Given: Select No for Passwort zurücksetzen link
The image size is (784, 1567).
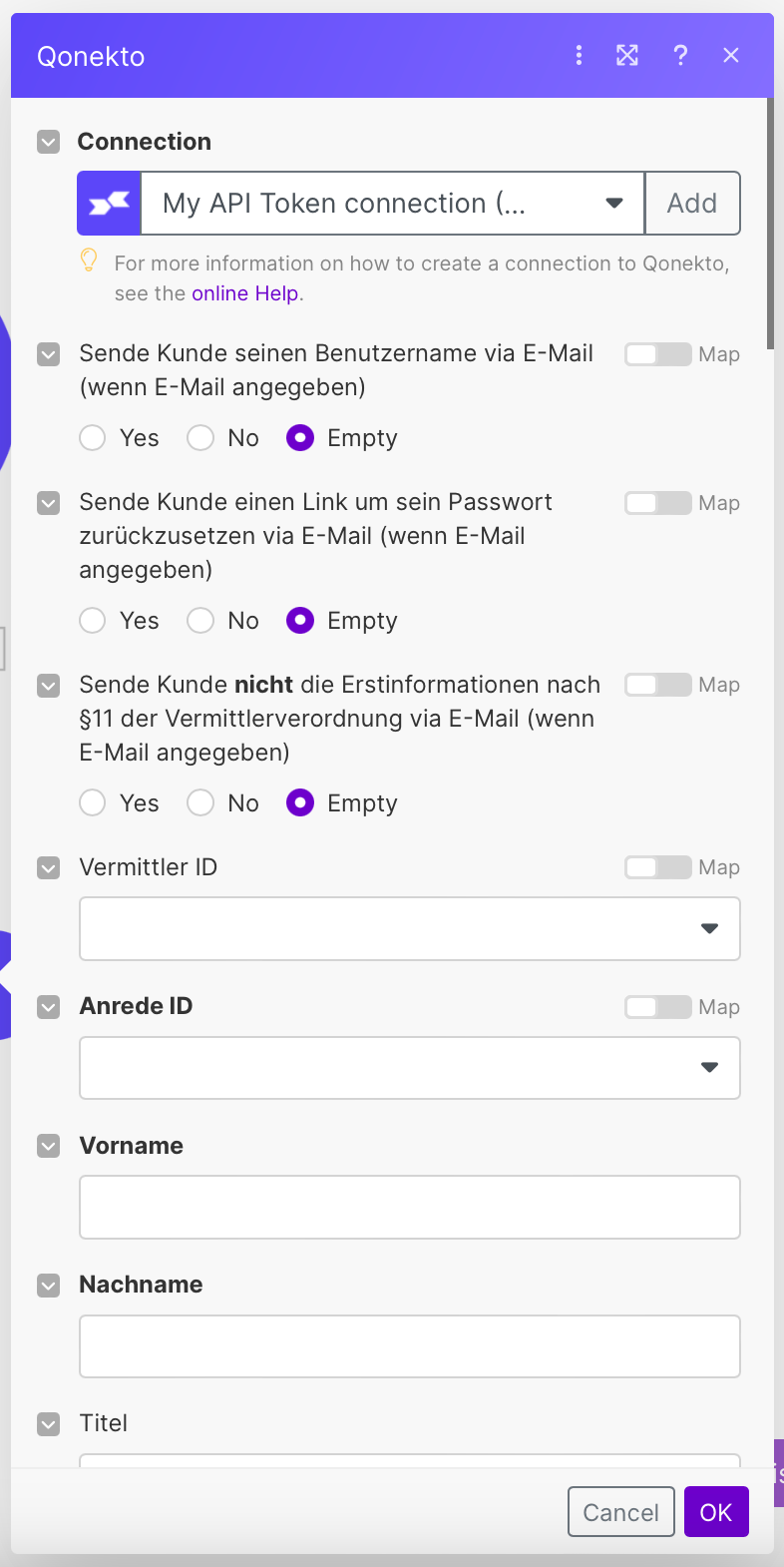Looking at the screenshot, I should point(201,621).
